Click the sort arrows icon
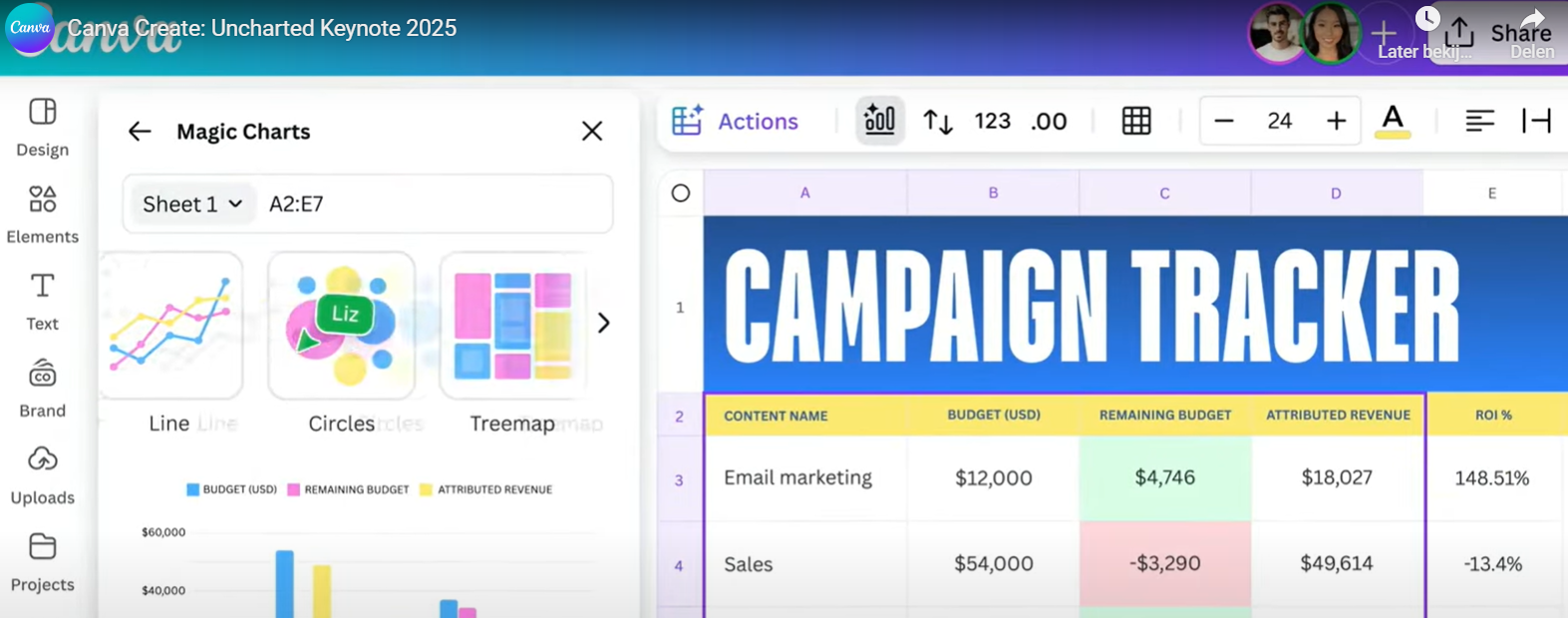This screenshot has height=618, width=1568. coord(938,122)
